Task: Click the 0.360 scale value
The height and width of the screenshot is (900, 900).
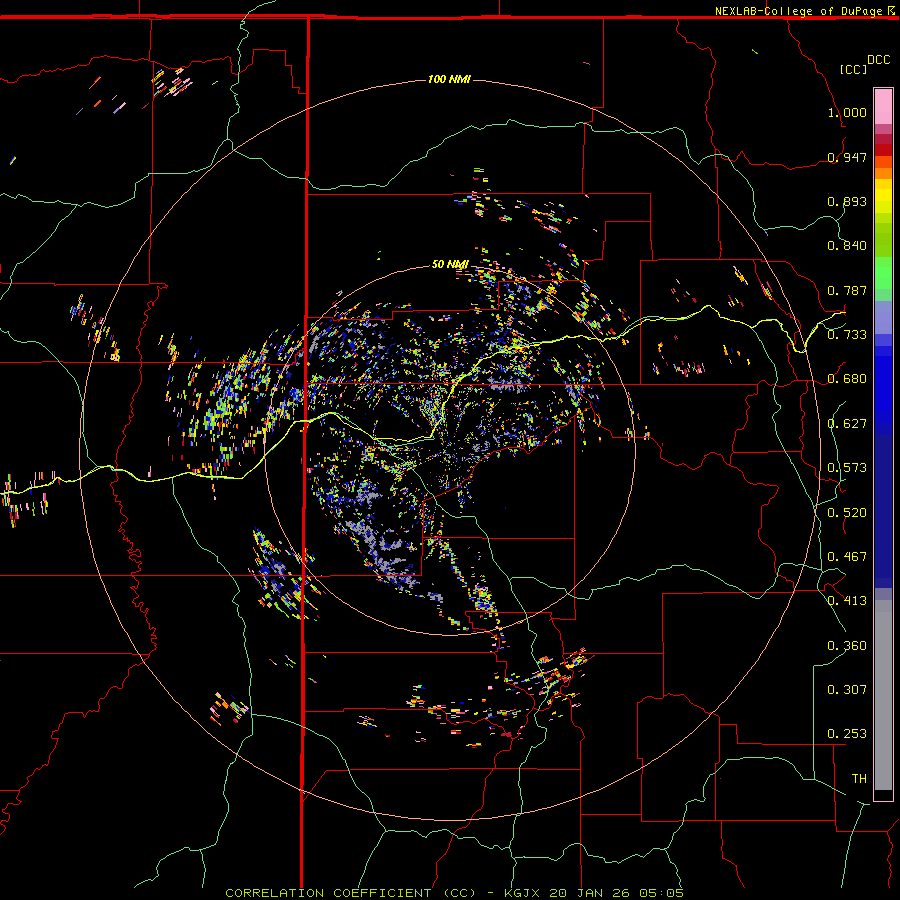Action: click(x=847, y=645)
